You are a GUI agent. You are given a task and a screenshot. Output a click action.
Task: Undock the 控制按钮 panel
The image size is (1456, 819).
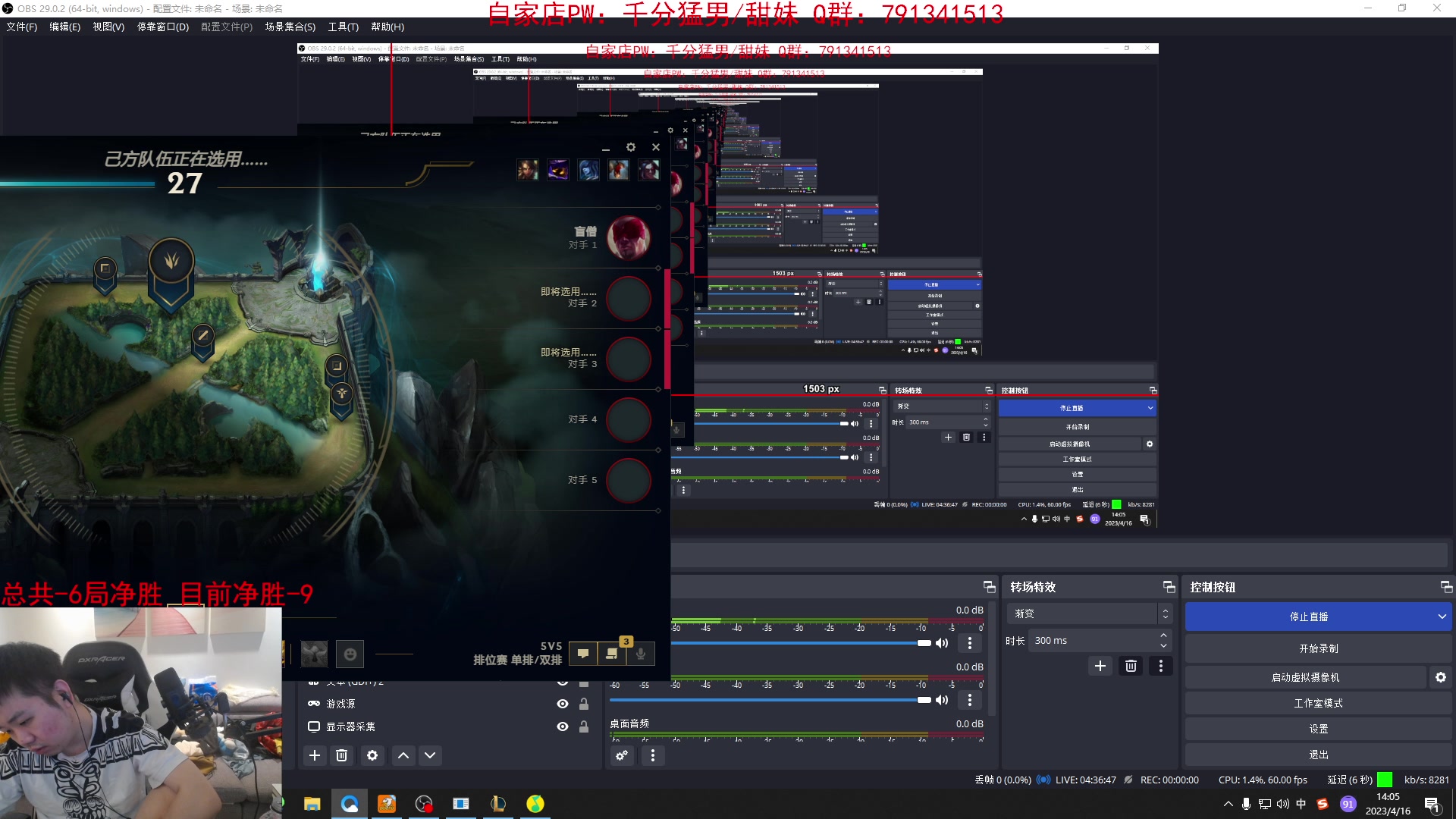coord(1446,587)
